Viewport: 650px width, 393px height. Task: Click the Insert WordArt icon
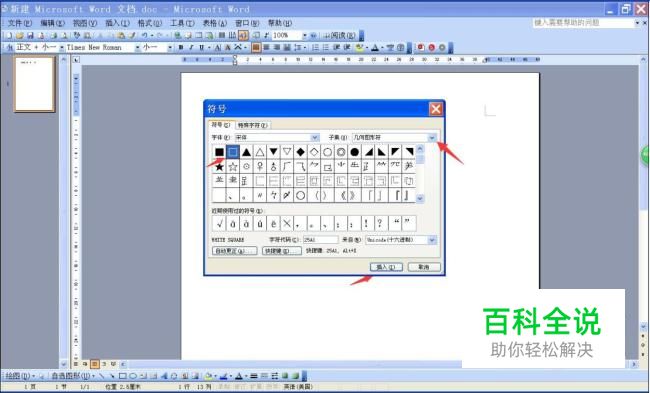tap(164, 376)
